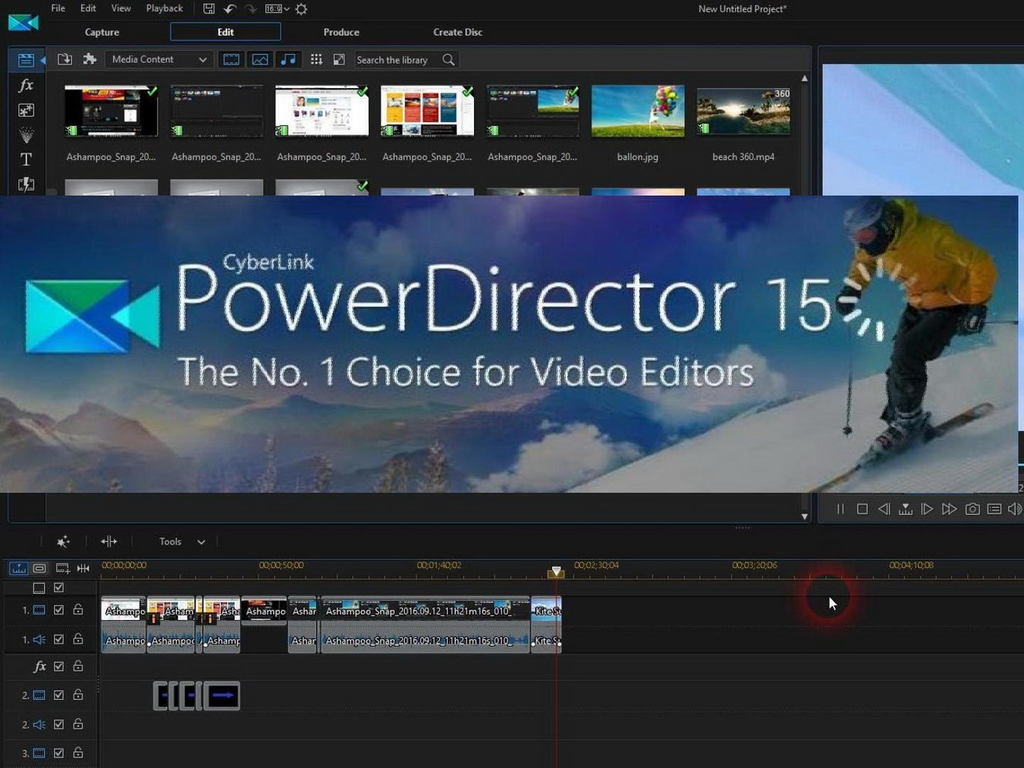
Task: Open the File menu
Action: [58, 8]
